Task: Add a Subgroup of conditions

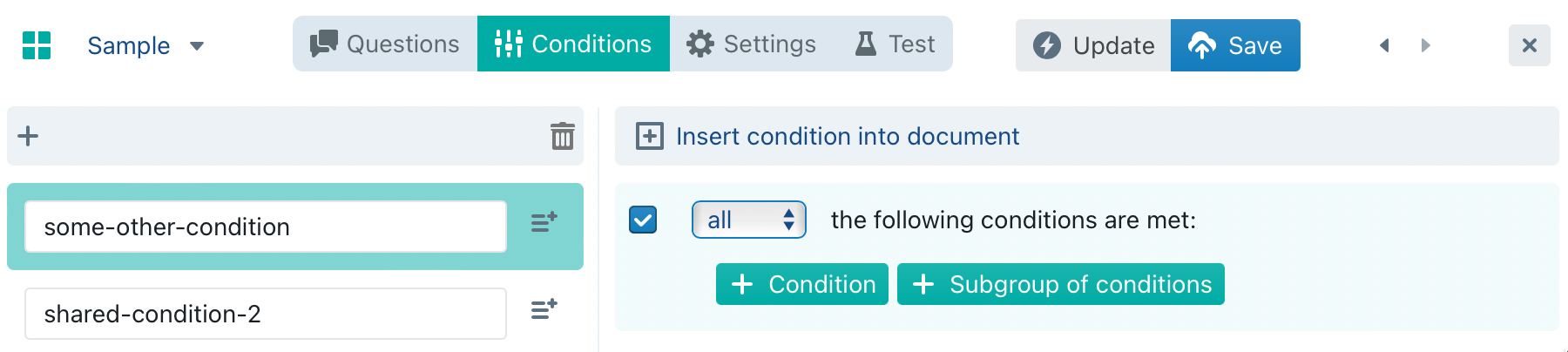Action: (x=1061, y=284)
